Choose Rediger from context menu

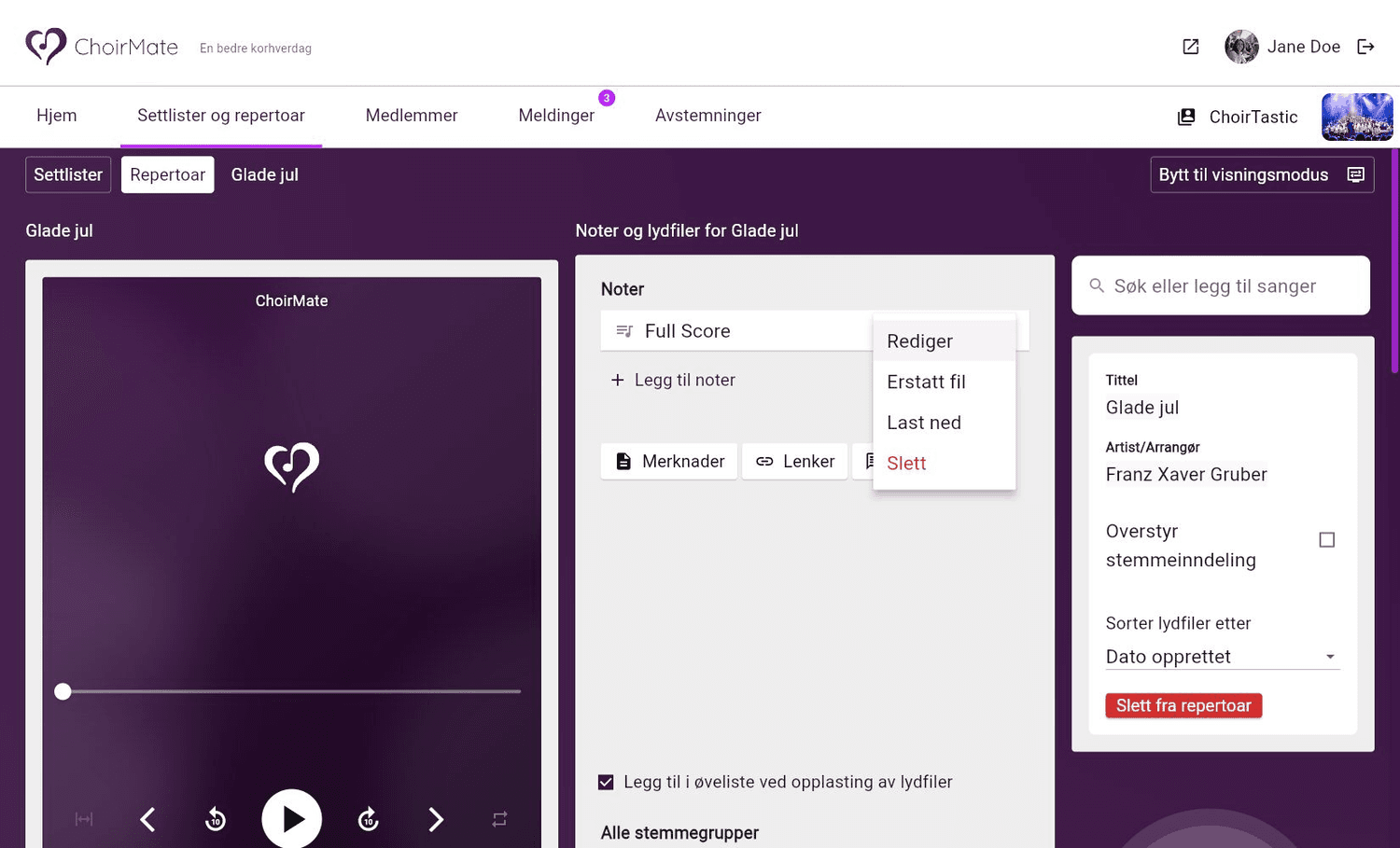click(x=945, y=341)
